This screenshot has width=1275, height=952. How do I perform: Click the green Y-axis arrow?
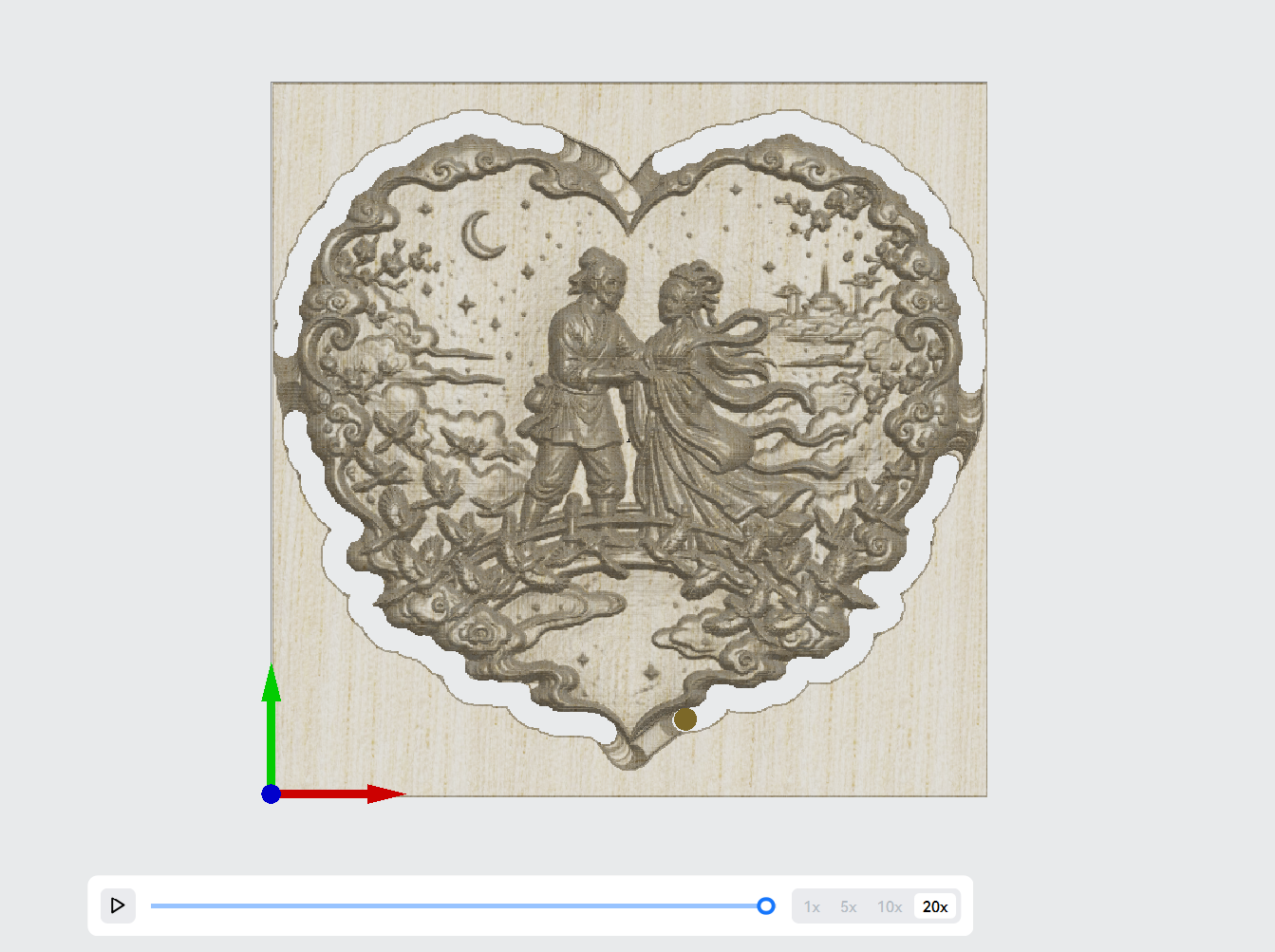pyautogui.click(x=272, y=723)
